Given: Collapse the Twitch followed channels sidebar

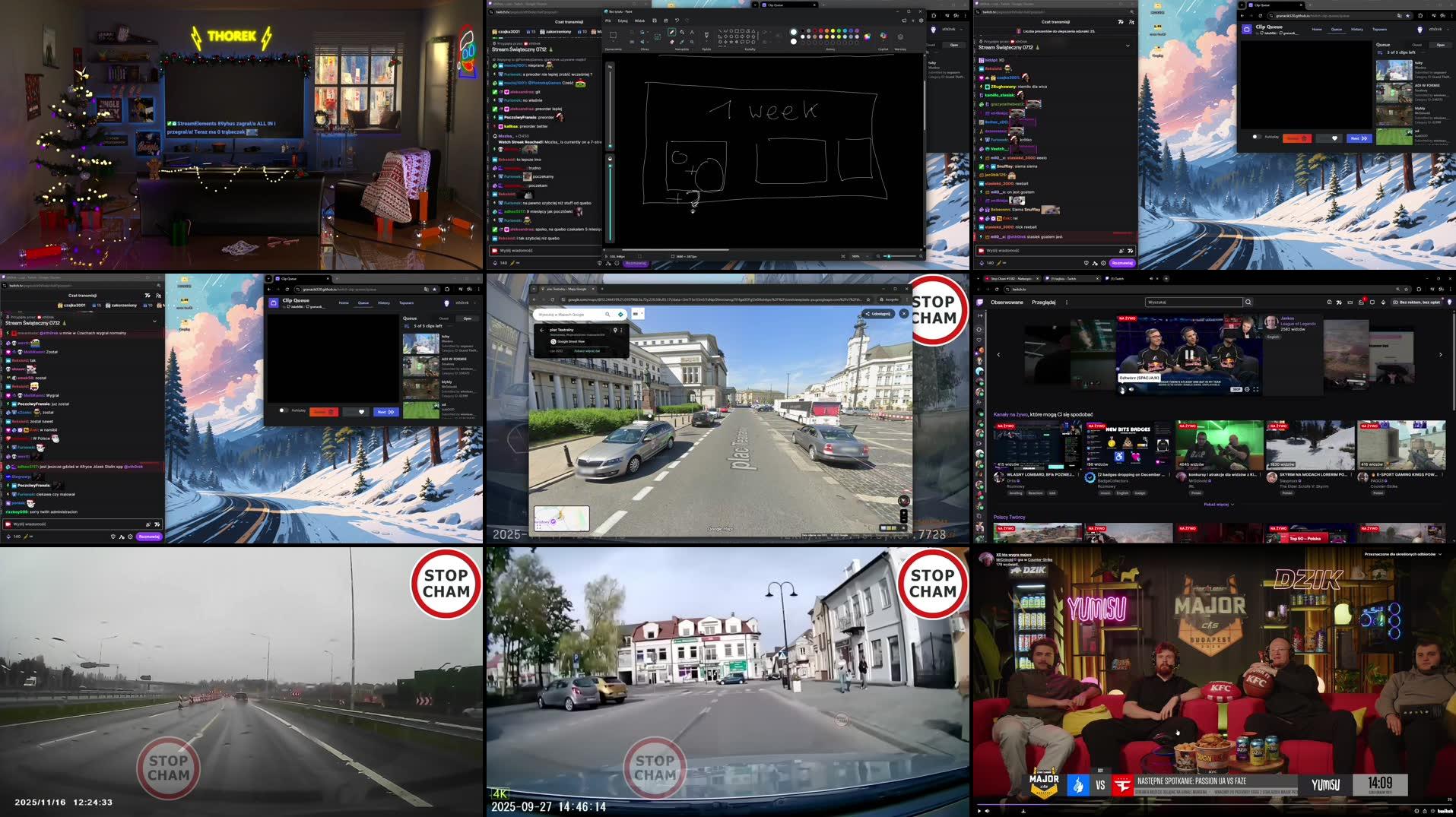Looking at the screenshot, I should pos(979,316).
